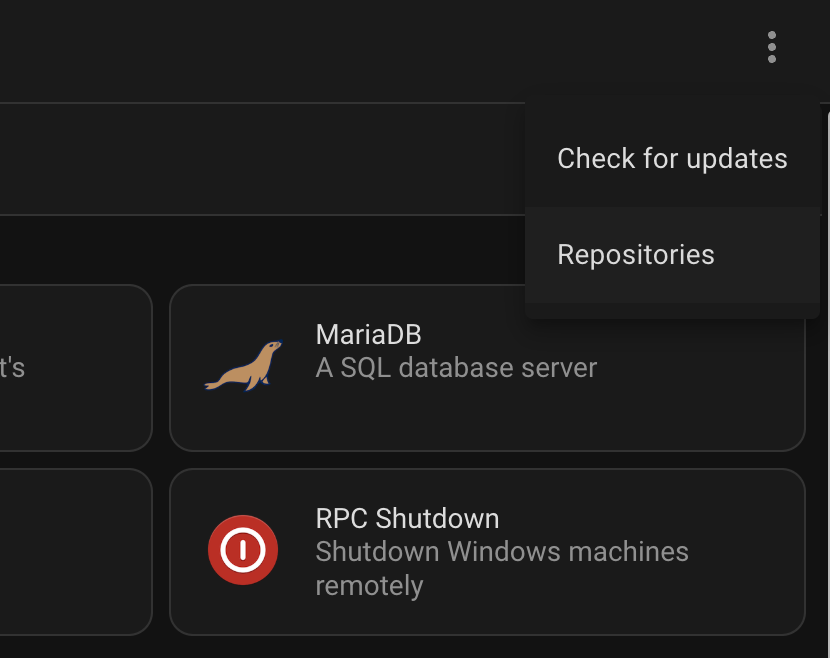Click the MariaDB title text
The width and height of the screenshot is (830, 658).
tap(368, 335)
